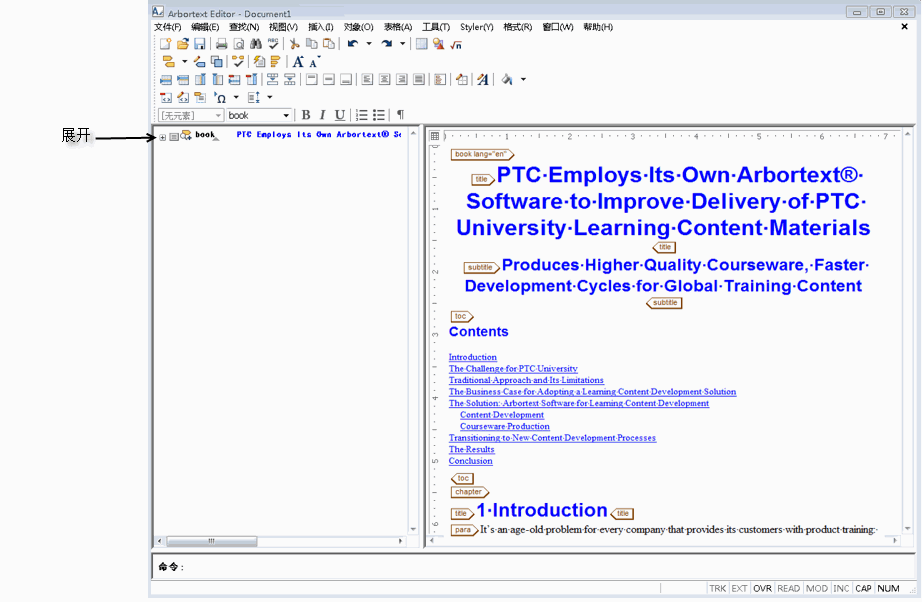
Task: Follow the Conclusion link
Action: click(x=471, y=461)
